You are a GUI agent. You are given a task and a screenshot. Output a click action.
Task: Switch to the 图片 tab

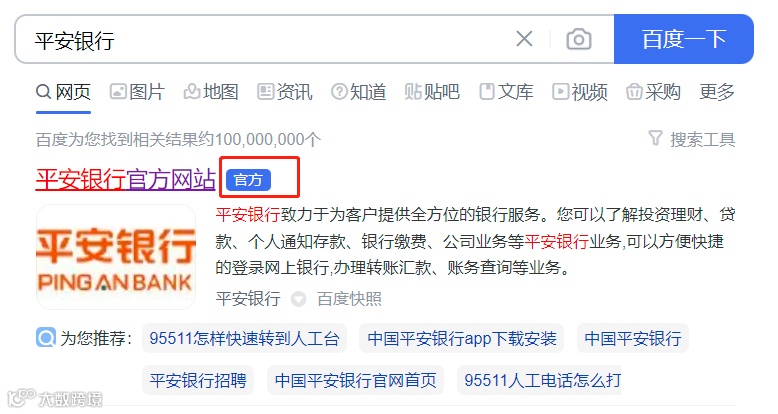[137, 92]
